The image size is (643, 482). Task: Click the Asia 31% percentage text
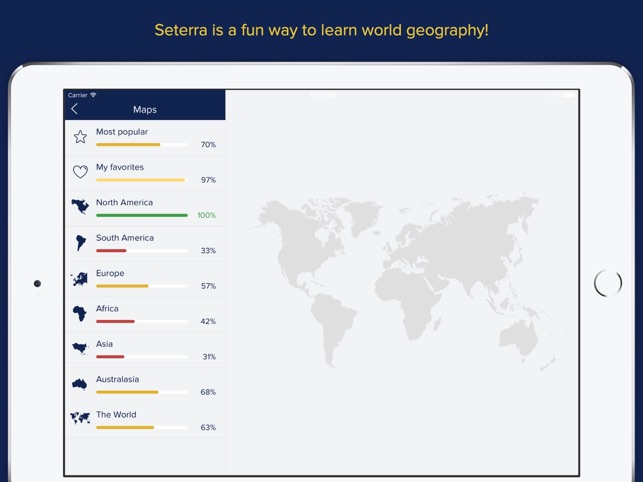[x=208, y=357]
